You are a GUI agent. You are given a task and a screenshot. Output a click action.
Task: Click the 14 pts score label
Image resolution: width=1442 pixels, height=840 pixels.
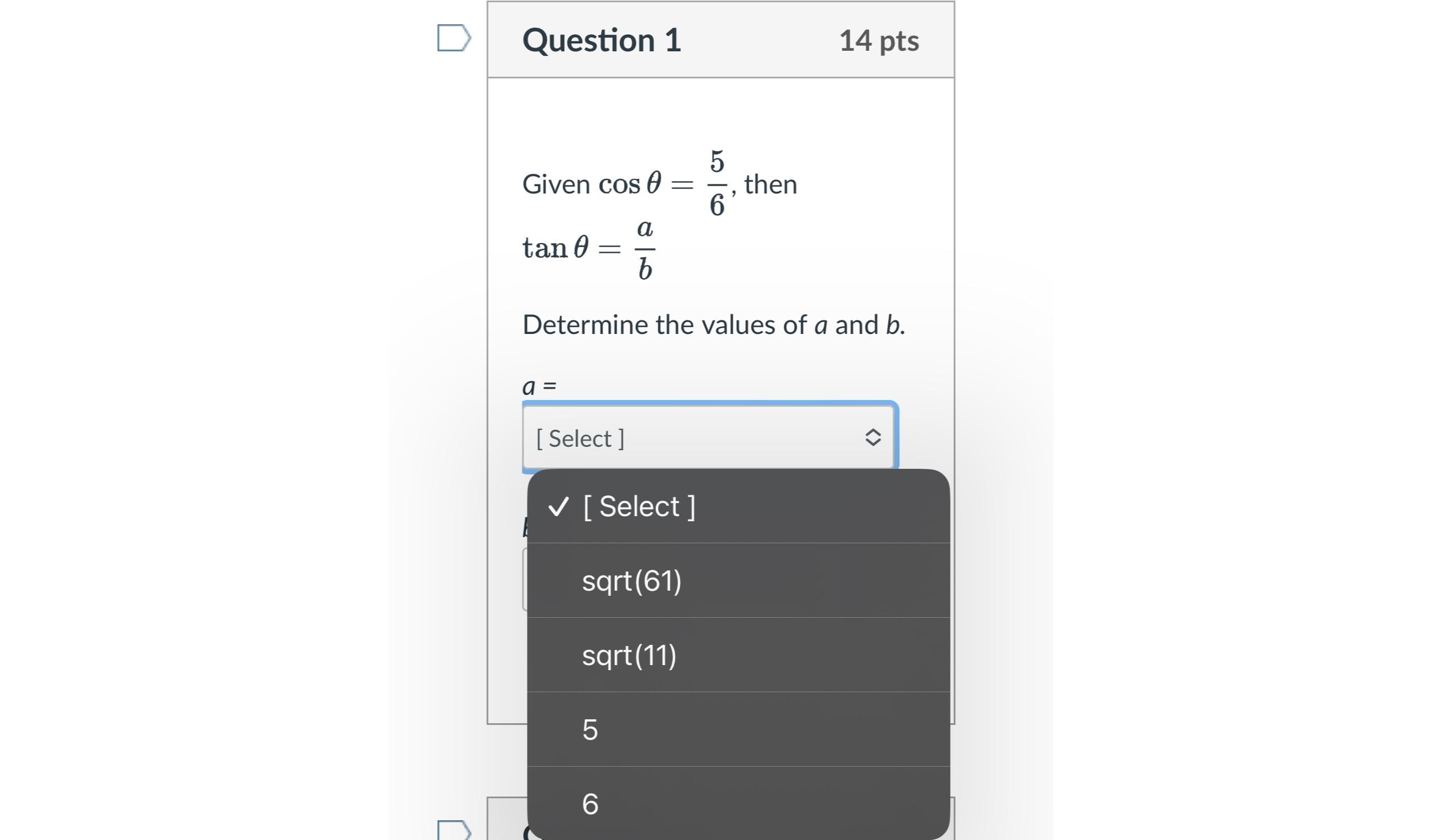(878, 41)
